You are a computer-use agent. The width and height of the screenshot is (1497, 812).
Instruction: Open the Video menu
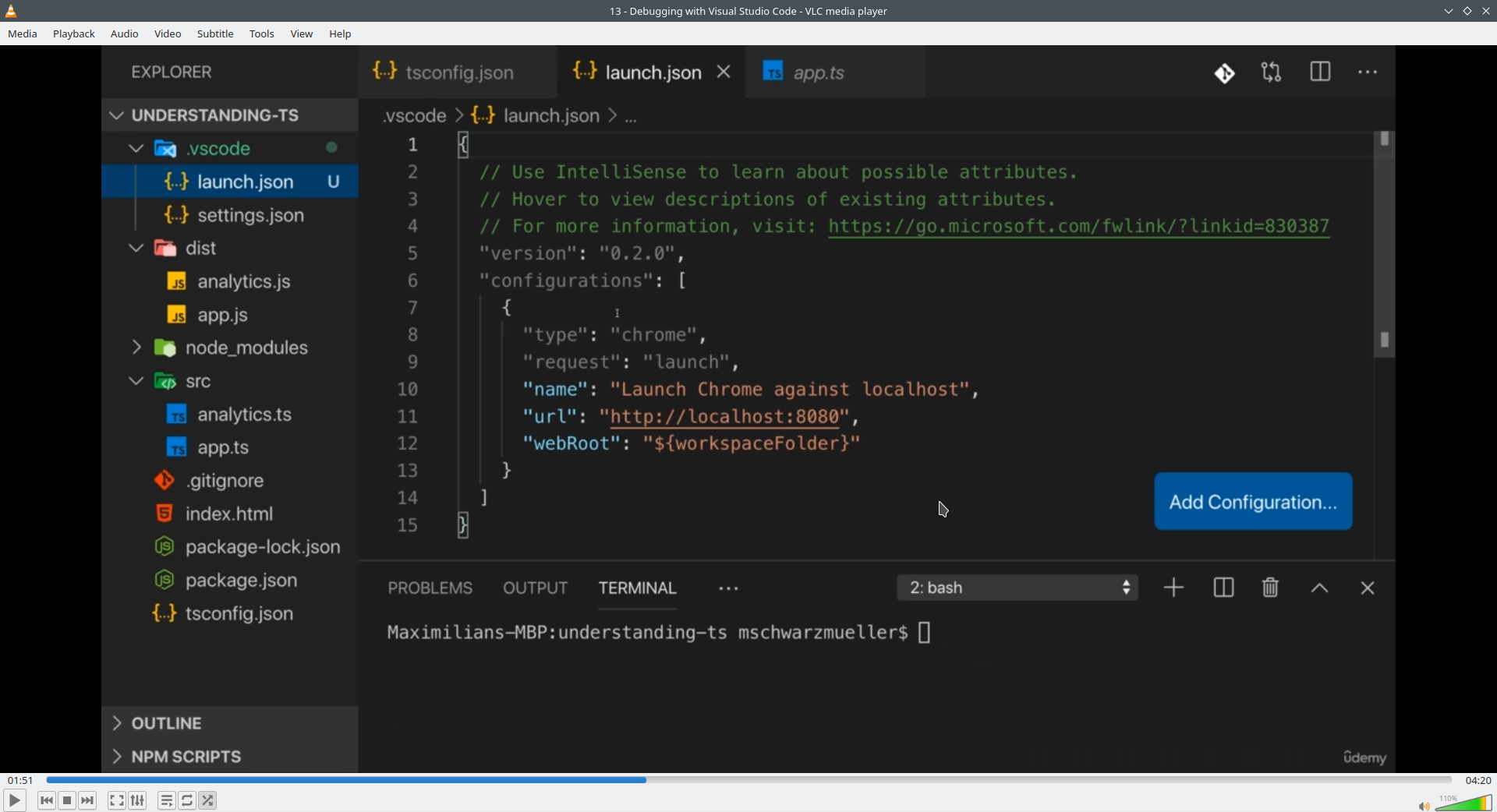coord(168,34)
